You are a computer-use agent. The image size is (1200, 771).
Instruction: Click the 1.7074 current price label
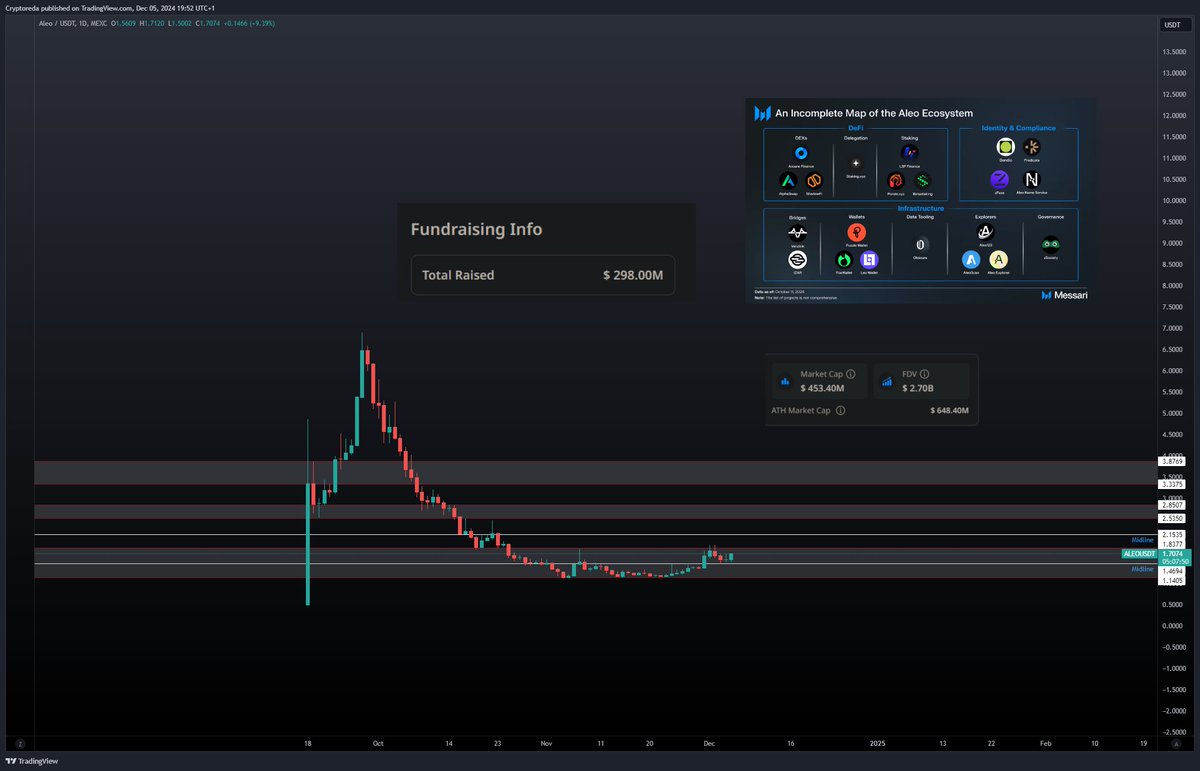coord(1172,553)
